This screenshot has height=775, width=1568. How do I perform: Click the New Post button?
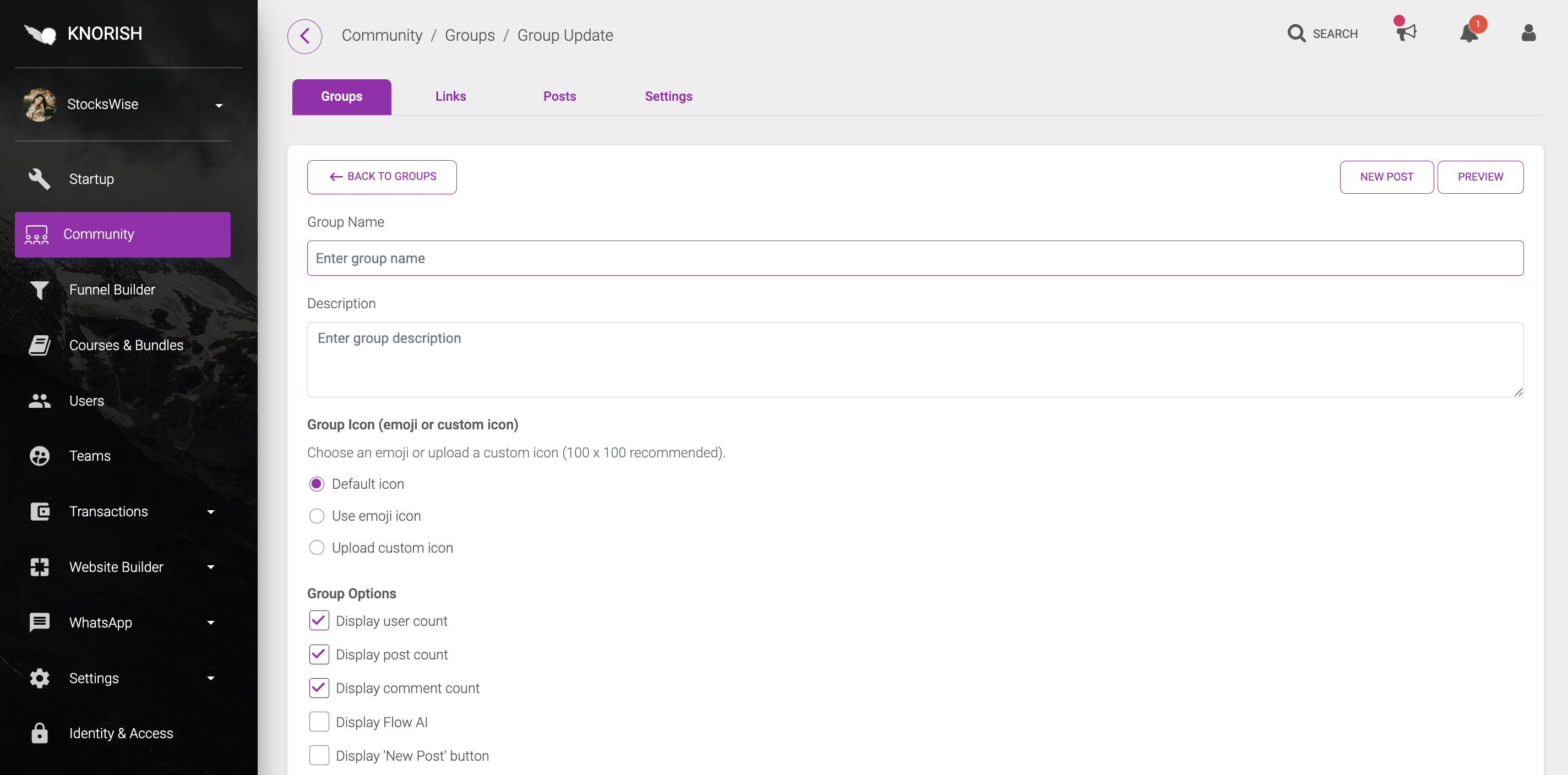(1386, 177)
